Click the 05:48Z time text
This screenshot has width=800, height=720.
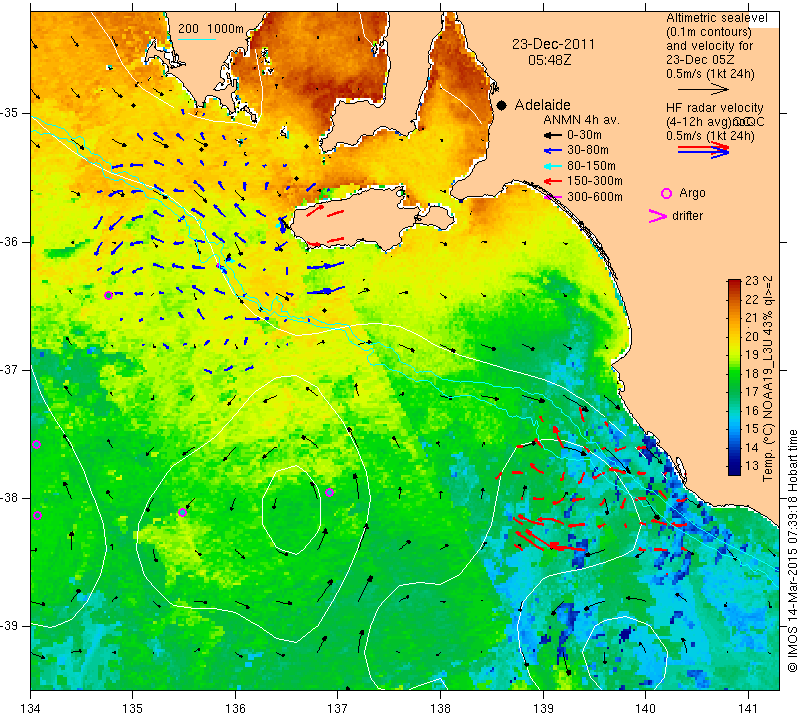[549, 60]
